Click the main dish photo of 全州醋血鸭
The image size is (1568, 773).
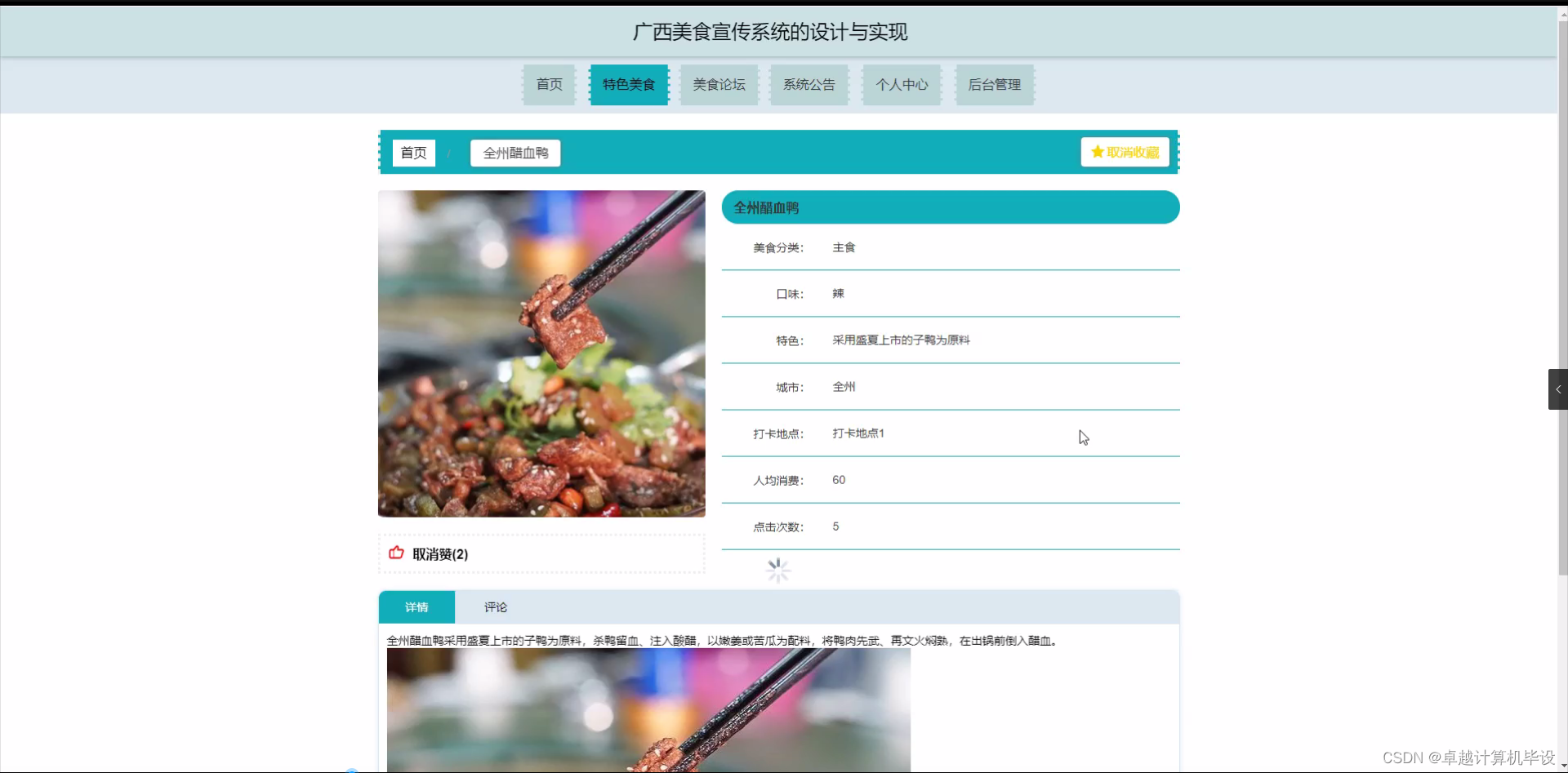coord(541,353)
